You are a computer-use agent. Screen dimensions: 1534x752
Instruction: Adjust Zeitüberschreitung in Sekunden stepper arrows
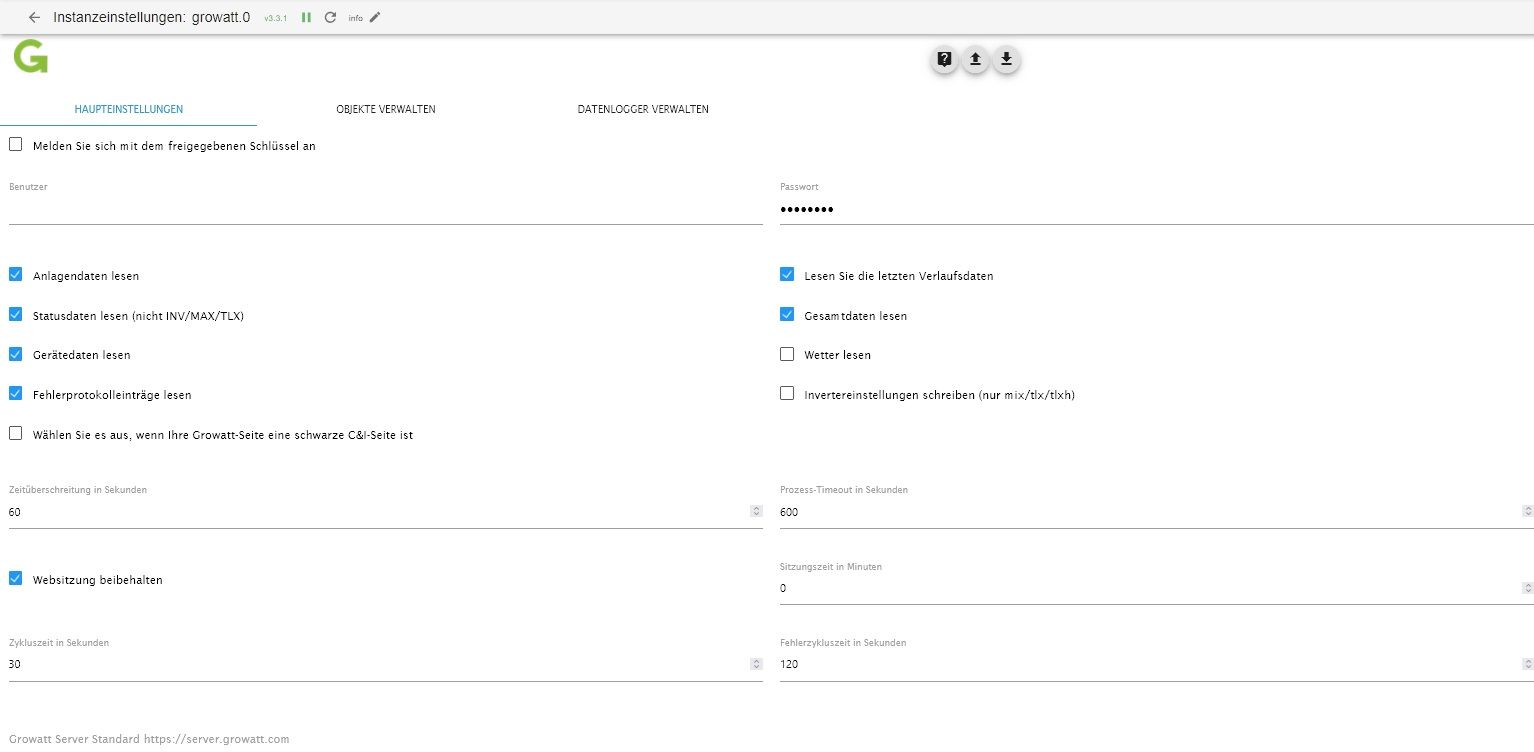click(756, 512)
